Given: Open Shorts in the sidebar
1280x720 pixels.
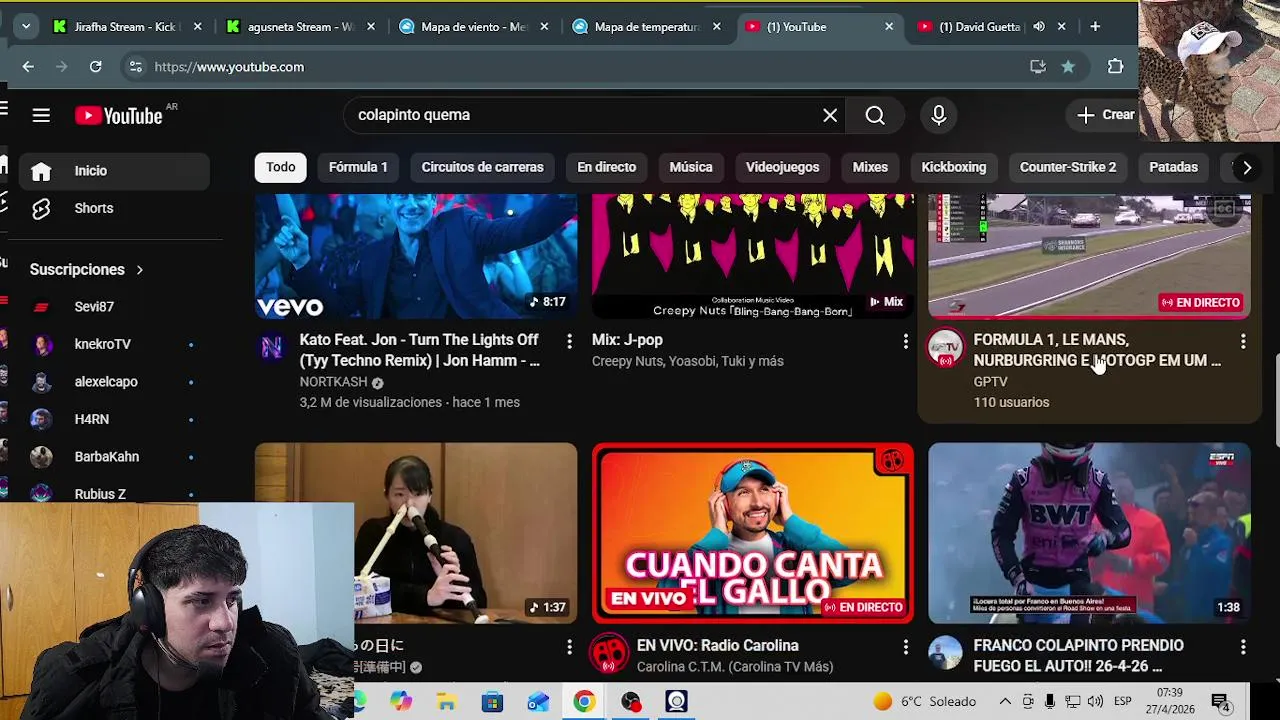Looking at the screenshot, I should (114, 208).
